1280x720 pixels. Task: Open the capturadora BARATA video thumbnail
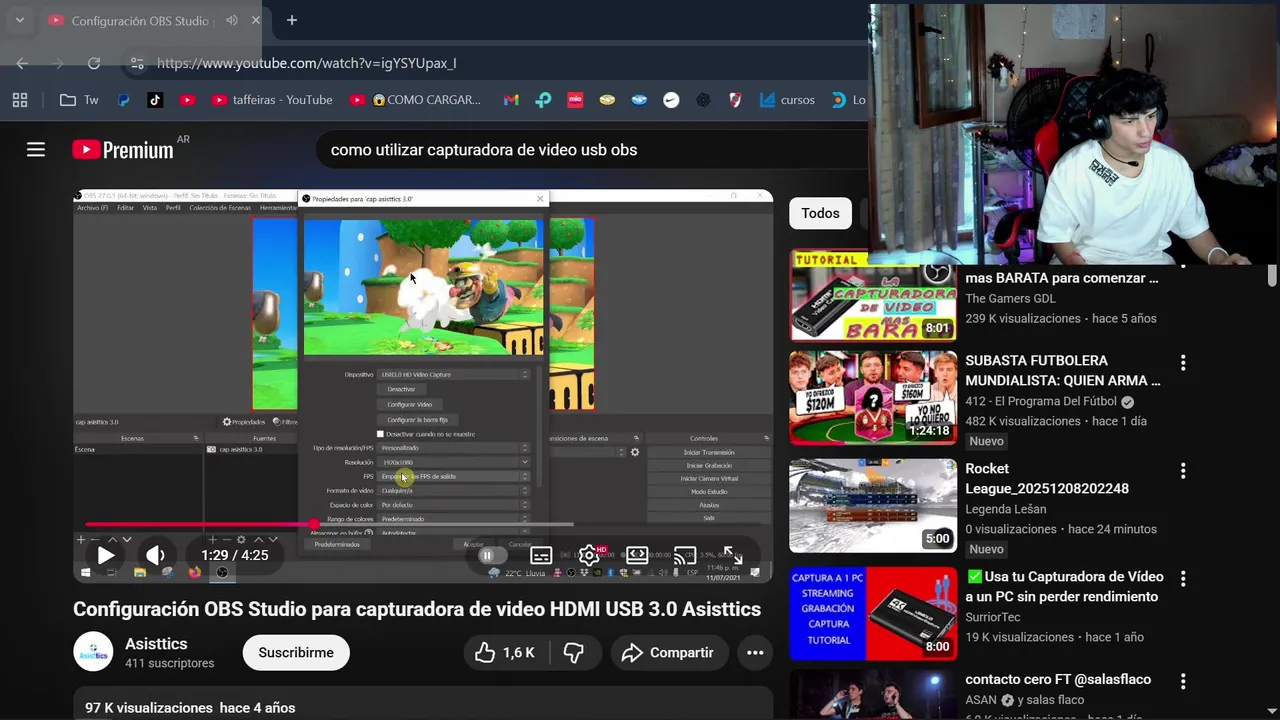click(873, 296)
